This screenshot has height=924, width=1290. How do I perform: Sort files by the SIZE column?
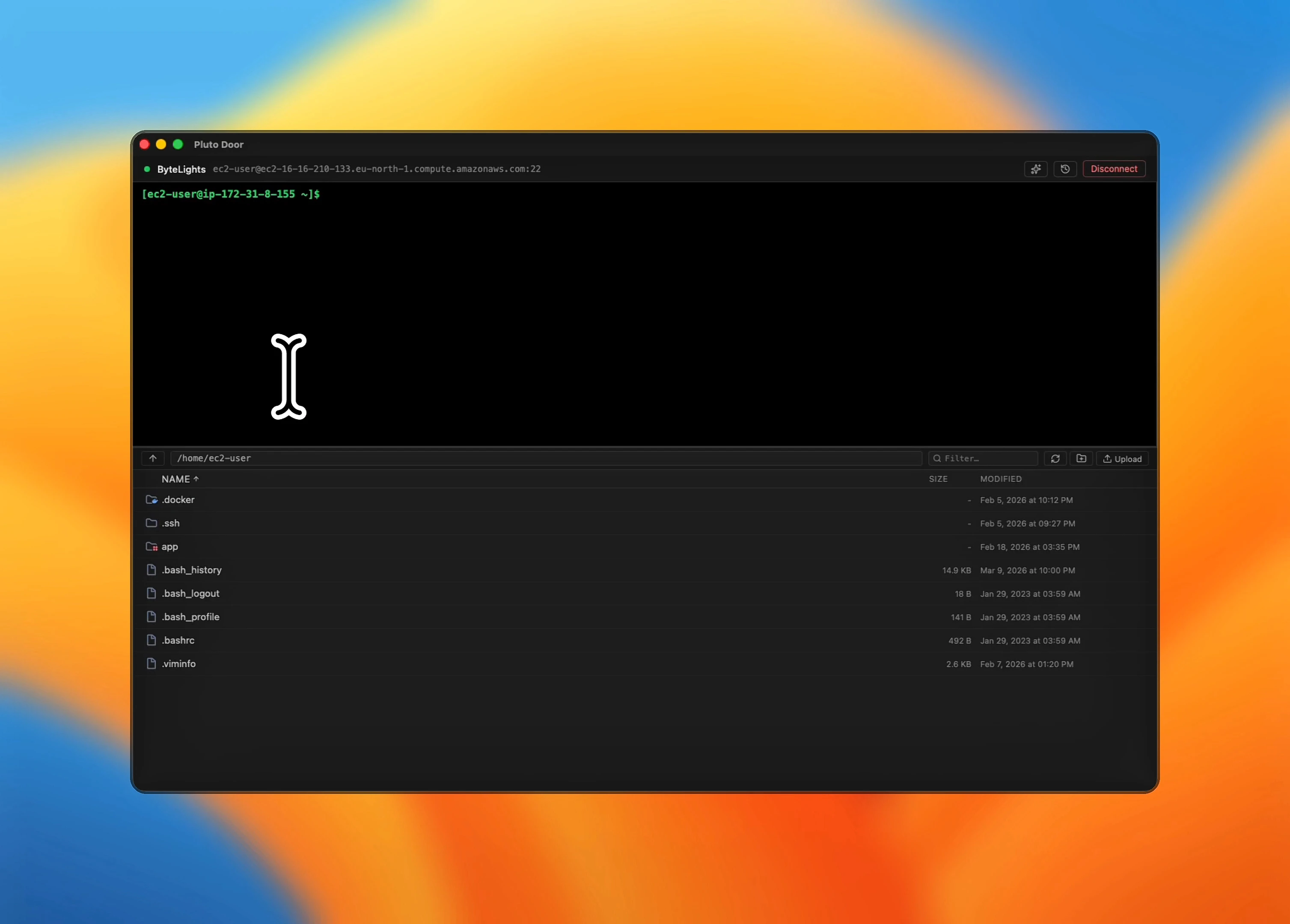point(938,479)
